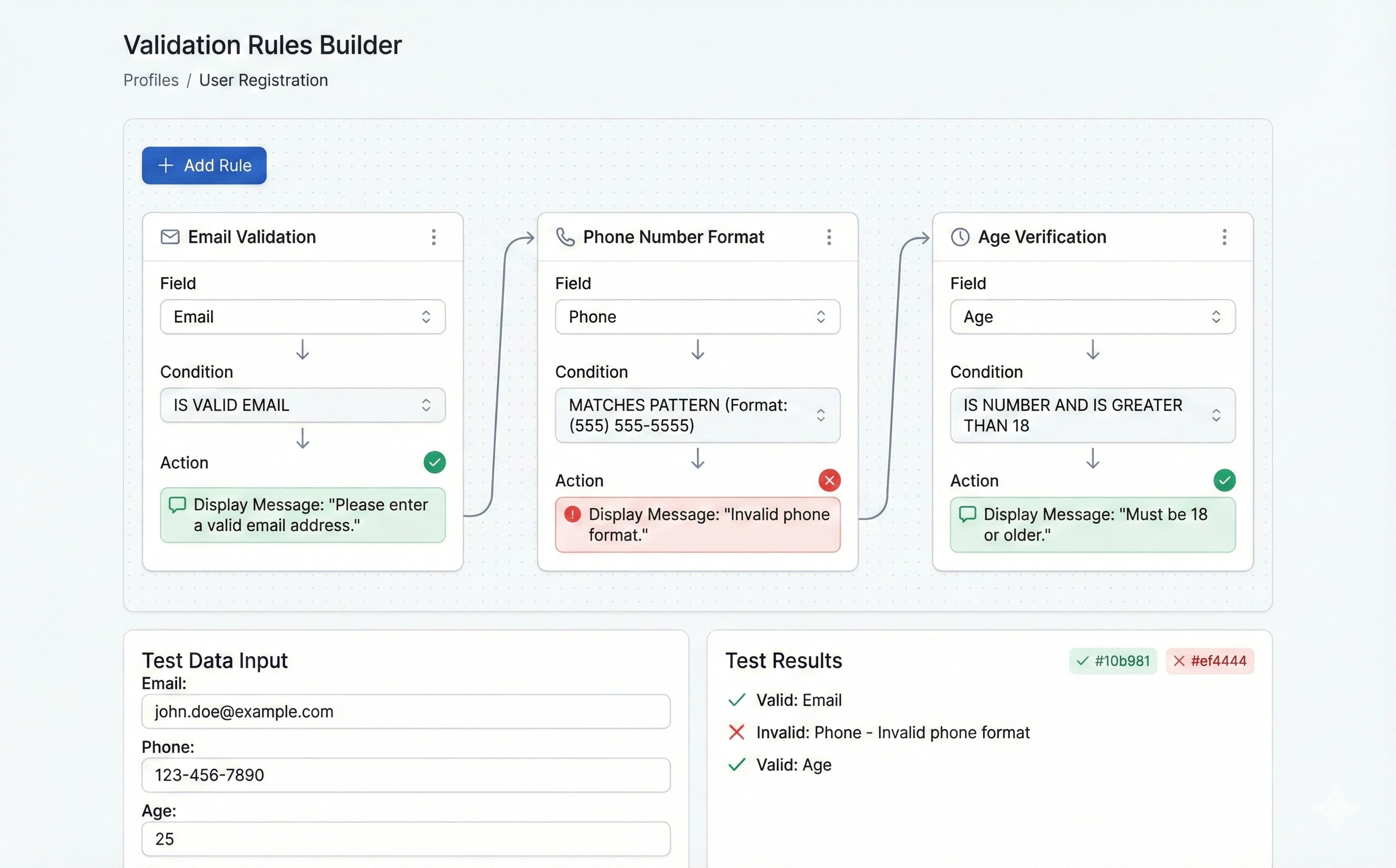Click the clock icon on Age Verification card
Image resolution: width=1396 pixels, height=868 pixels.
(x=960, y=237)
